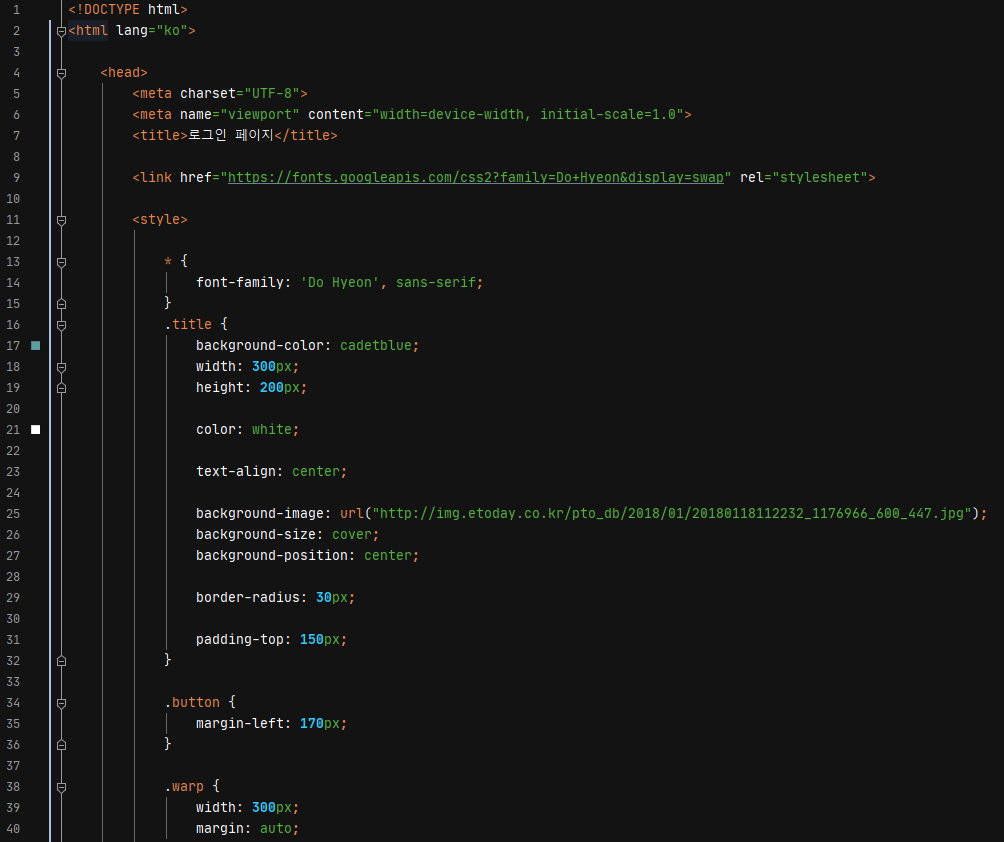Click the etoday background-image URL string
Viewport: 1004px width, 842px height.
pyautogui.click(x=672, y=514)
